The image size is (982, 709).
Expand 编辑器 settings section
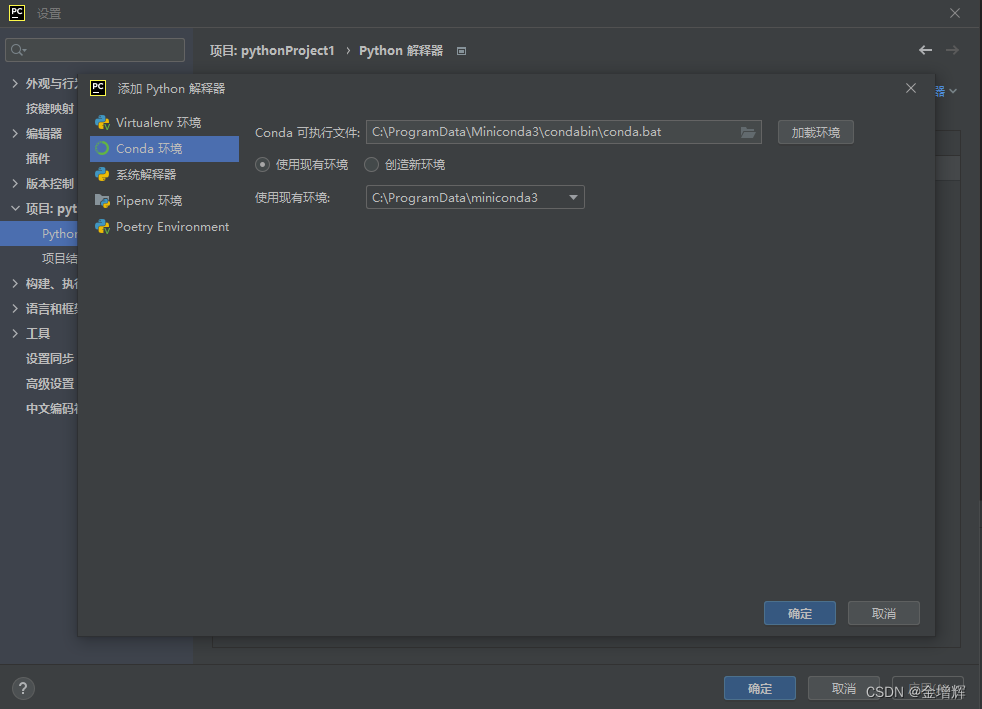(15, 133)
